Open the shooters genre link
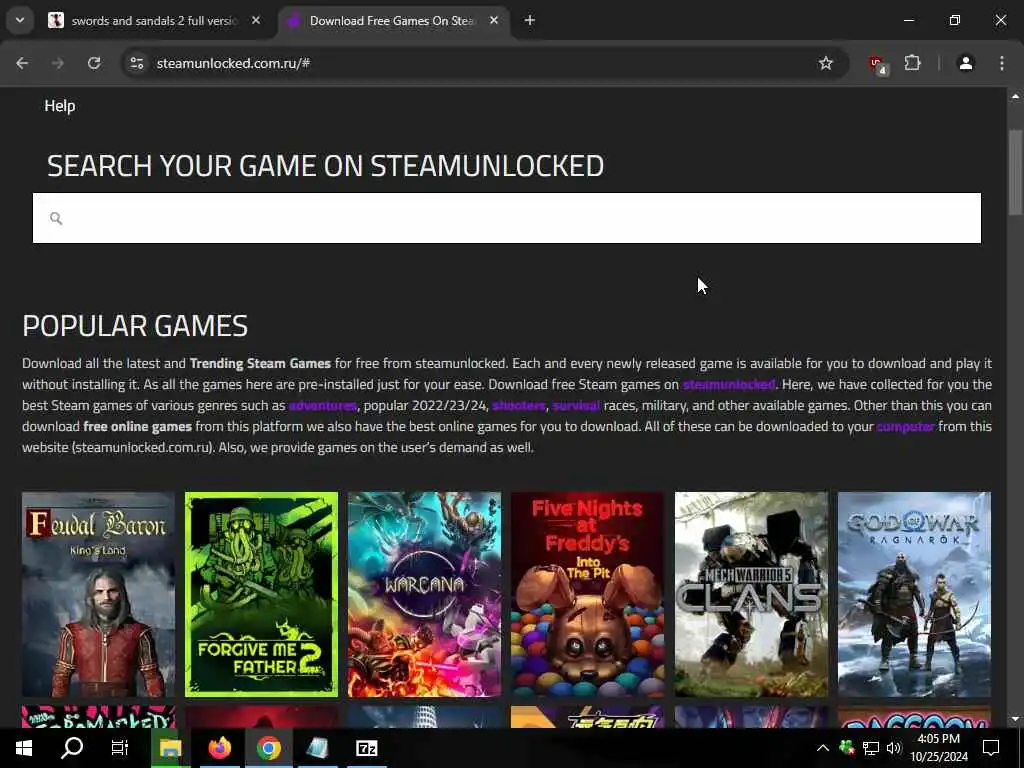 [519, 406]
